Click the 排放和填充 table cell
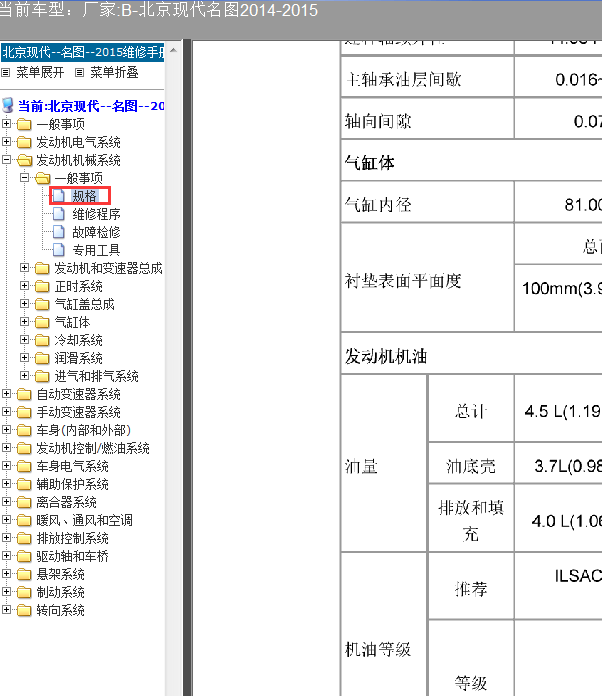Screen dimensions: 602x696 pyautogui.click(x=471, y=518)
